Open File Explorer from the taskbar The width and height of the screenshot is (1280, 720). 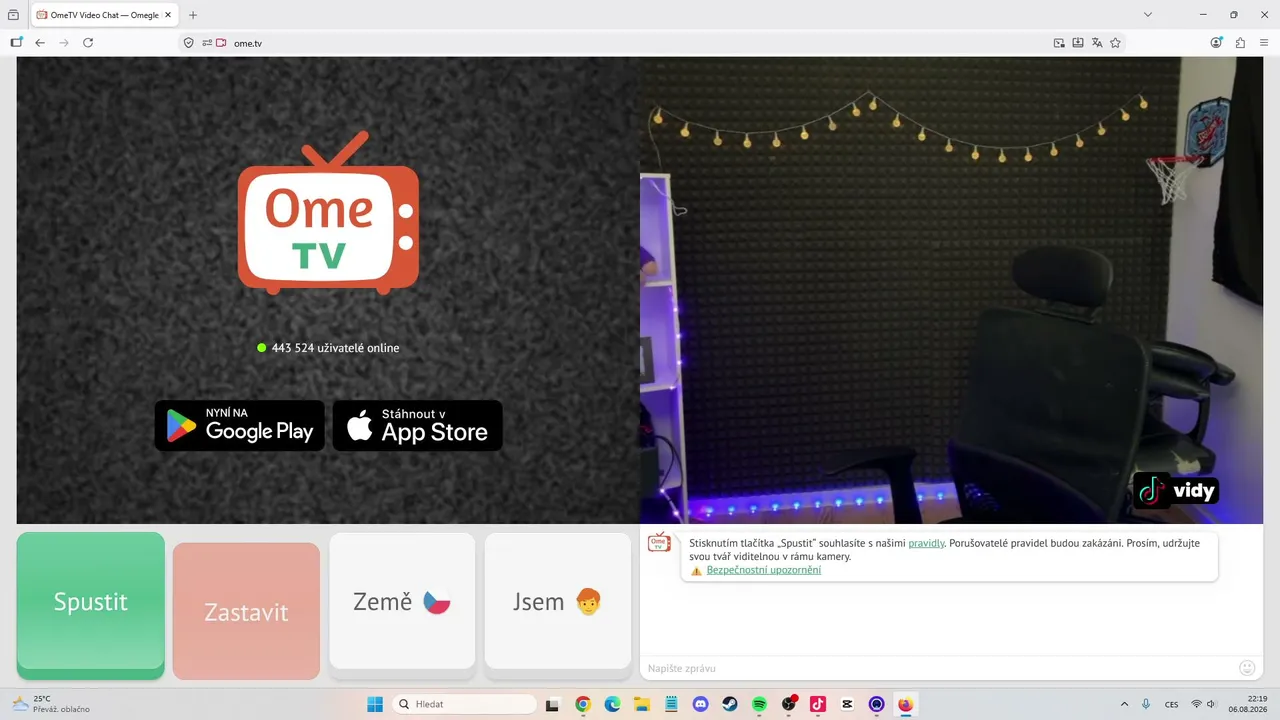point(641,704)
